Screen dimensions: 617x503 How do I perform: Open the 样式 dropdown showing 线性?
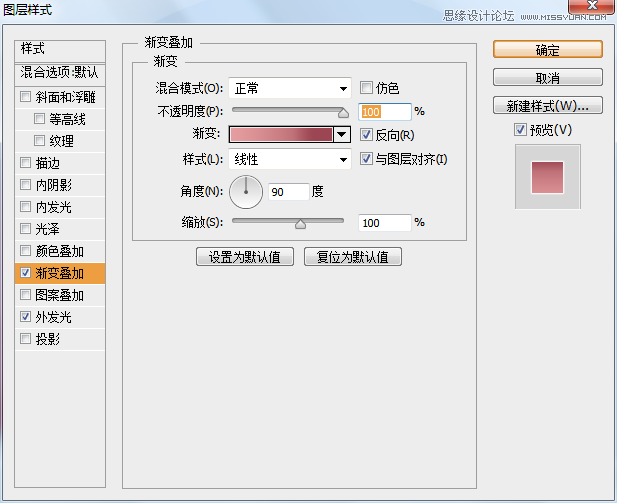coord(290,159)
